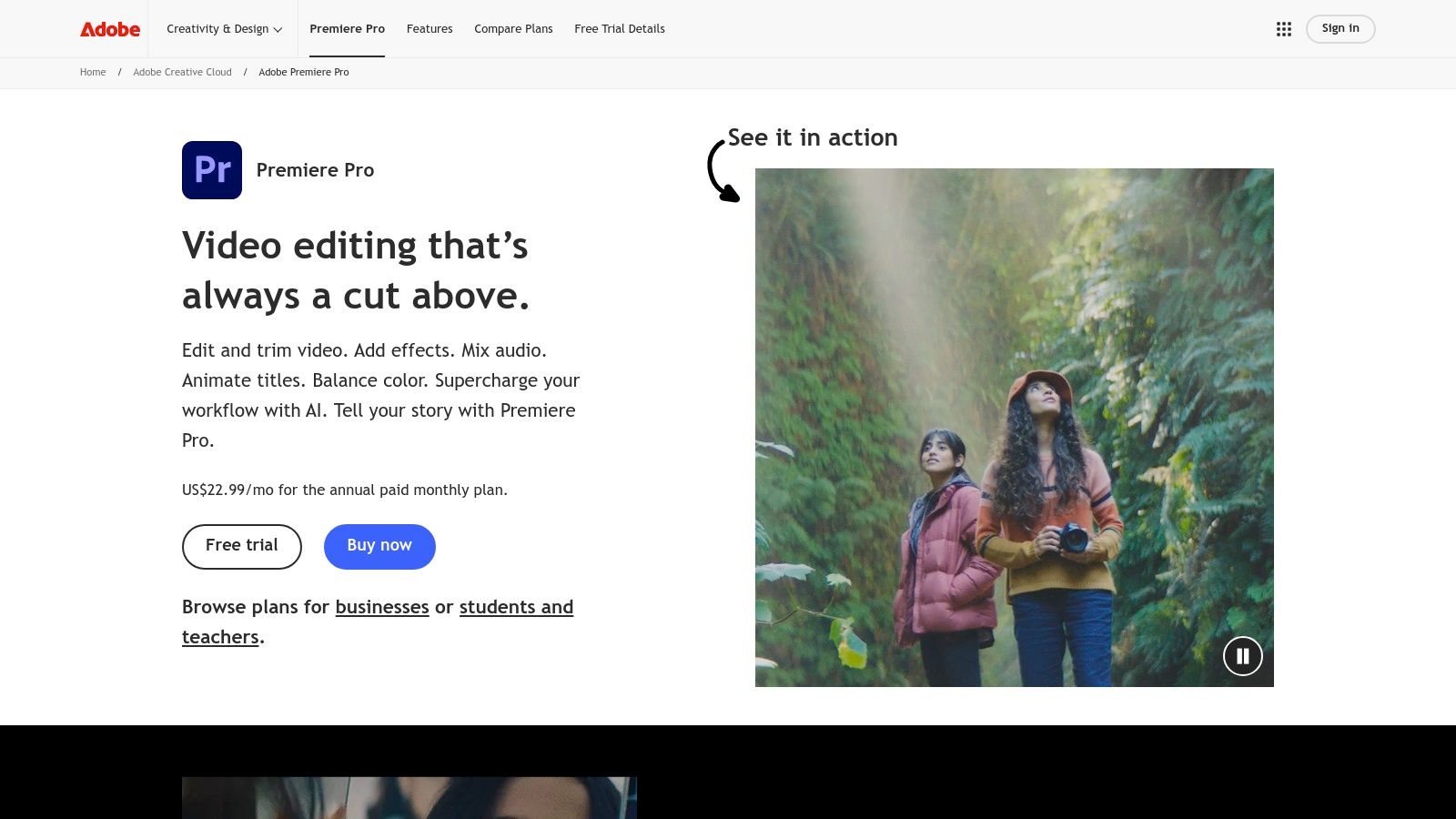
Task: Click the Premiere Pro Pr app icon
Action: [x=212, y=170]
